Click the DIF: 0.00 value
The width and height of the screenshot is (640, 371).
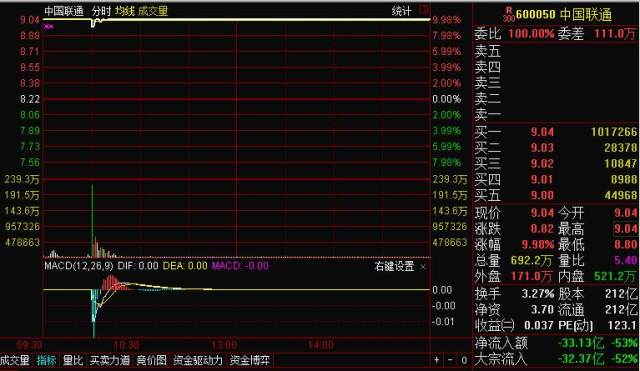(138, 266)
